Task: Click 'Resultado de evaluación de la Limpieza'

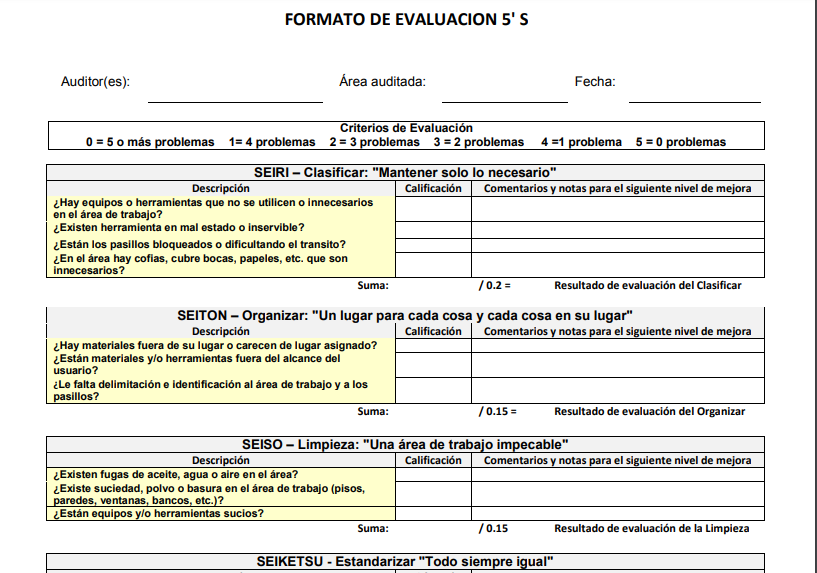Action: [x=652, y=529]
